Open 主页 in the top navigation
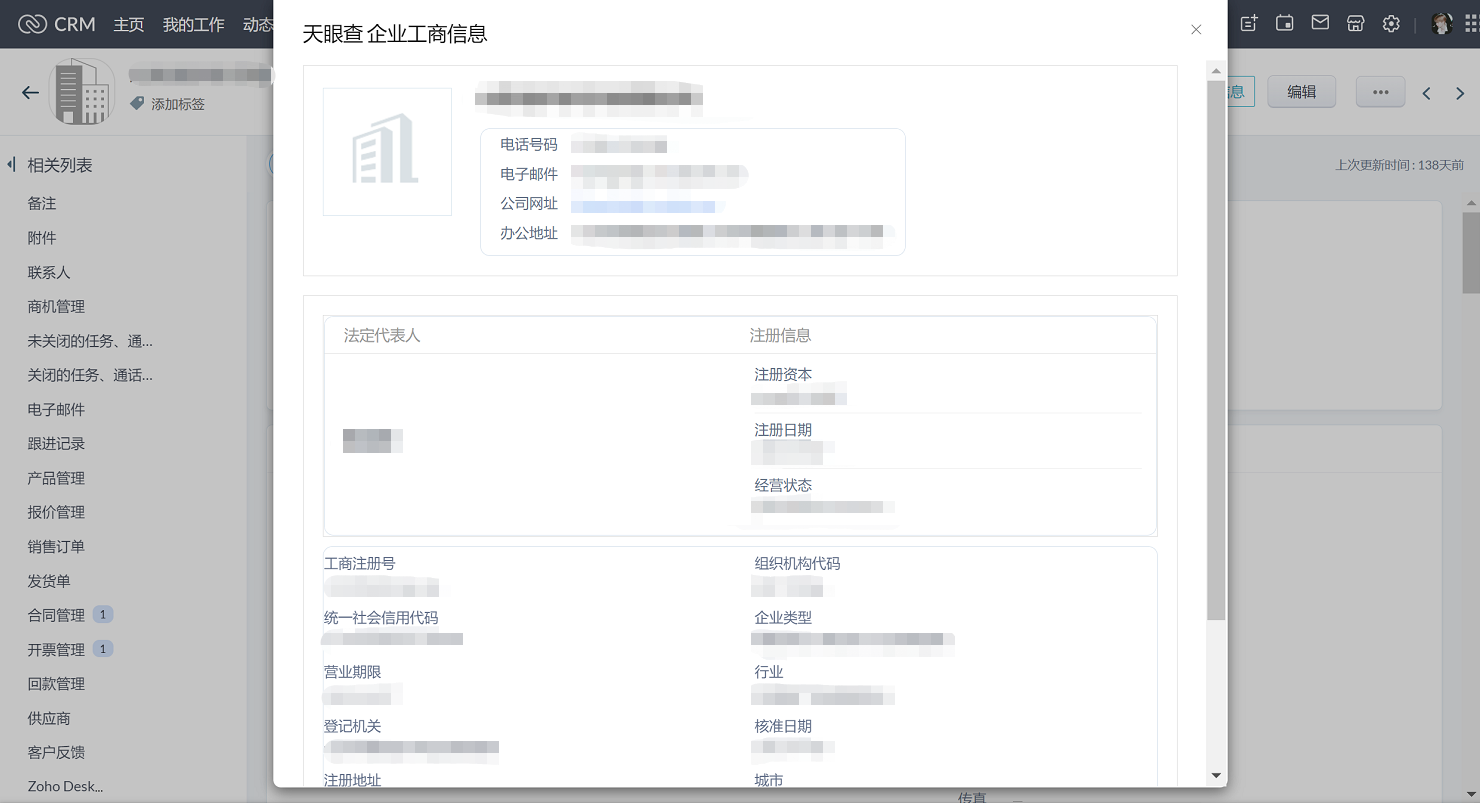Viewport: 1480px width, 803px height. [129, 24]
